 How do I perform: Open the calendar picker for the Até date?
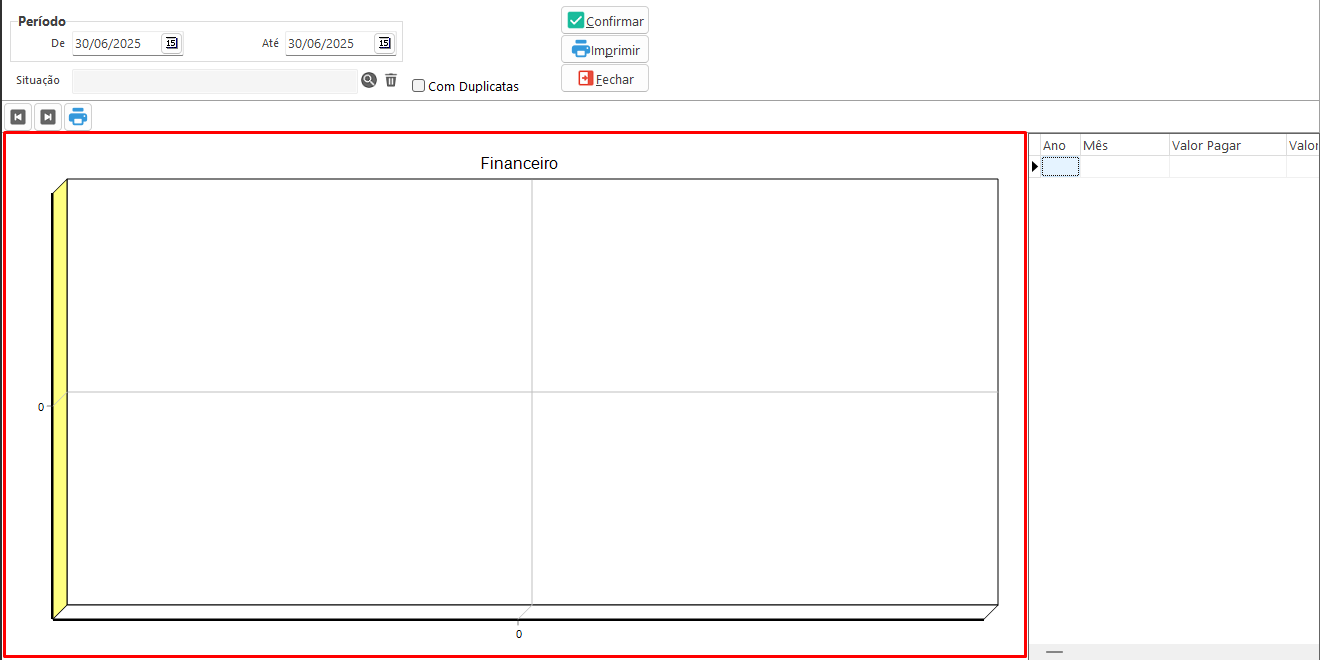pos(384,43)
